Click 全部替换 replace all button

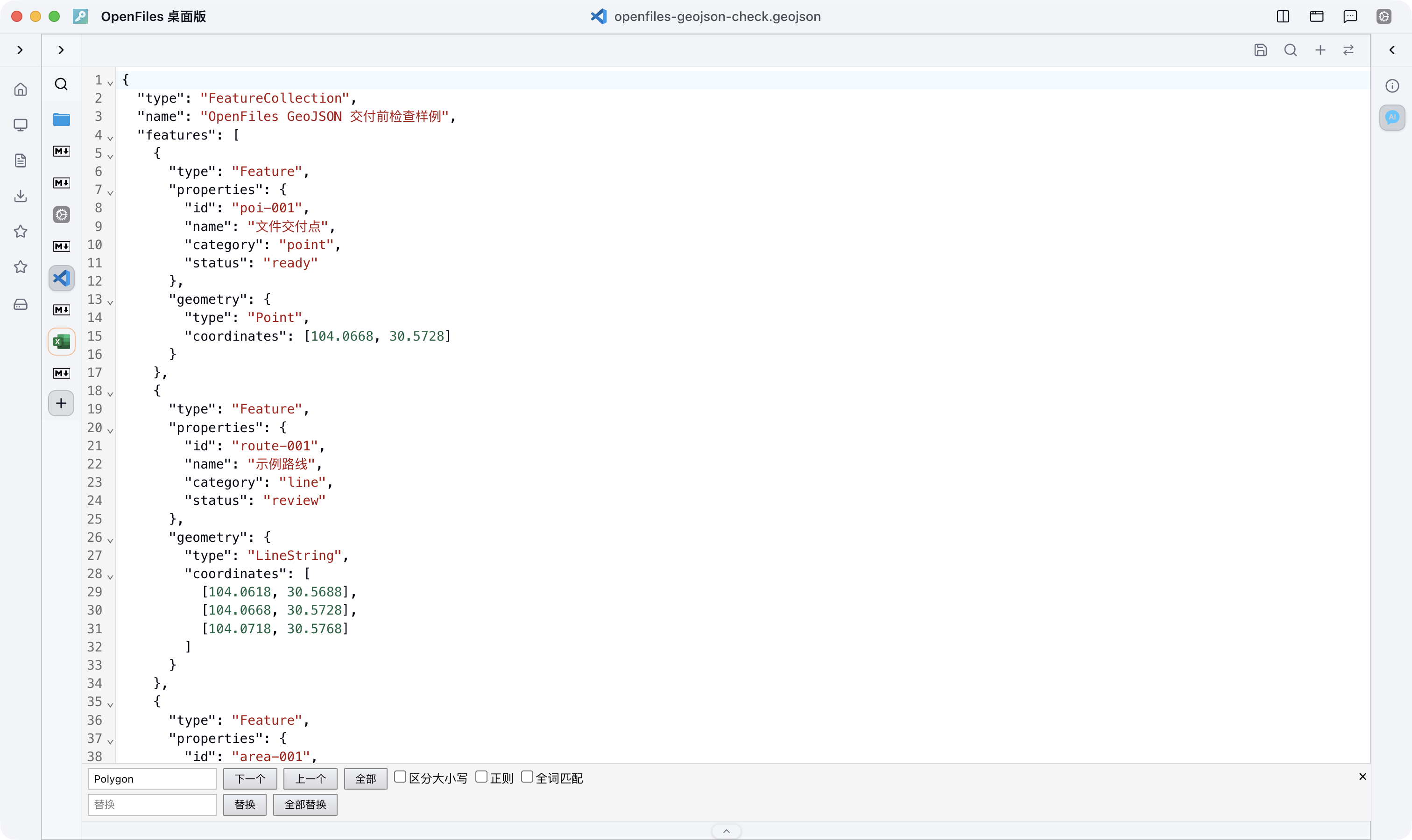(x=305, y=805)
